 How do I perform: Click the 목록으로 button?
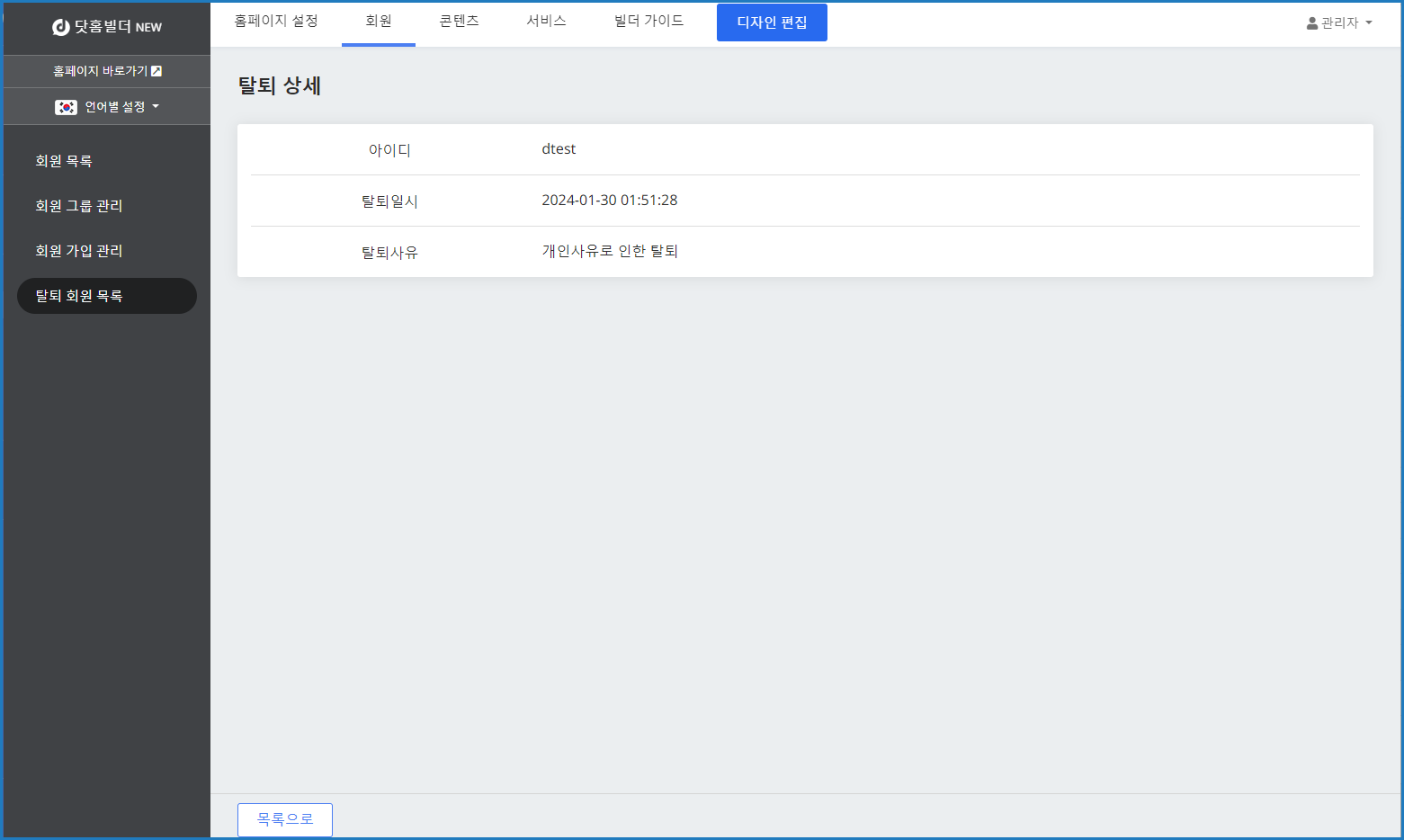click(285, 819)
